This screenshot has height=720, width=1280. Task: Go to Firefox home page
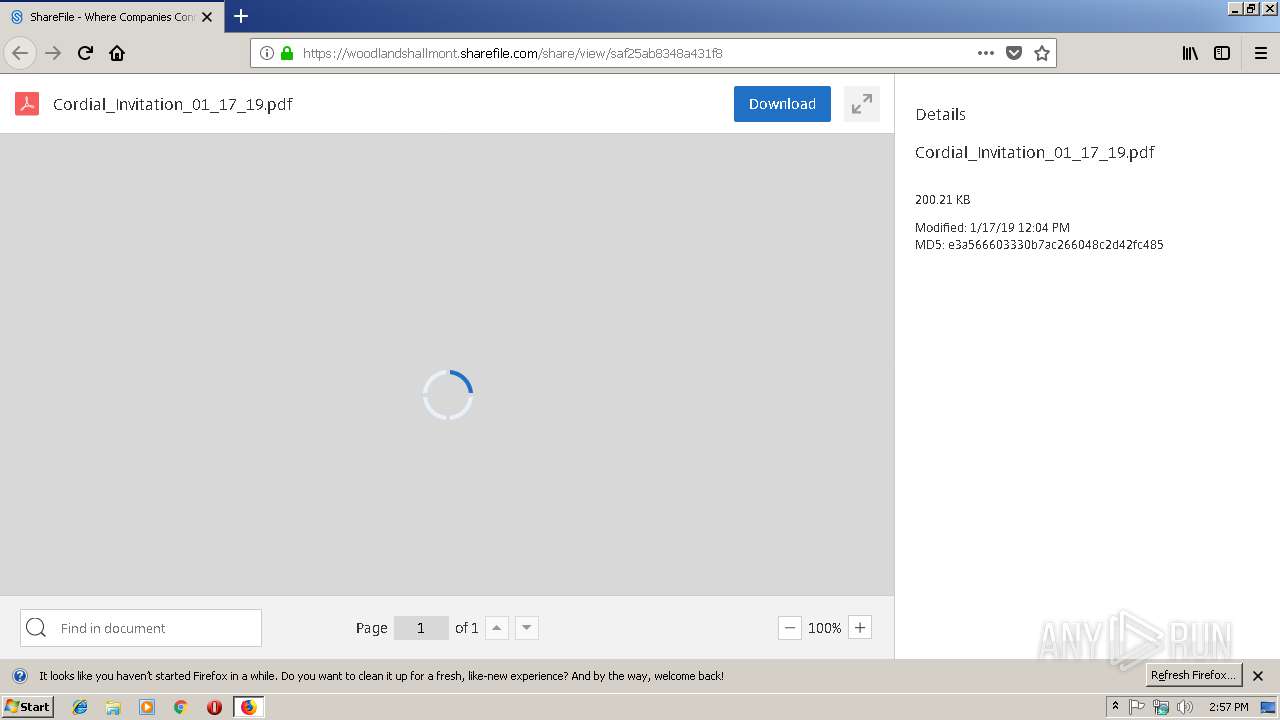[117, 53]
